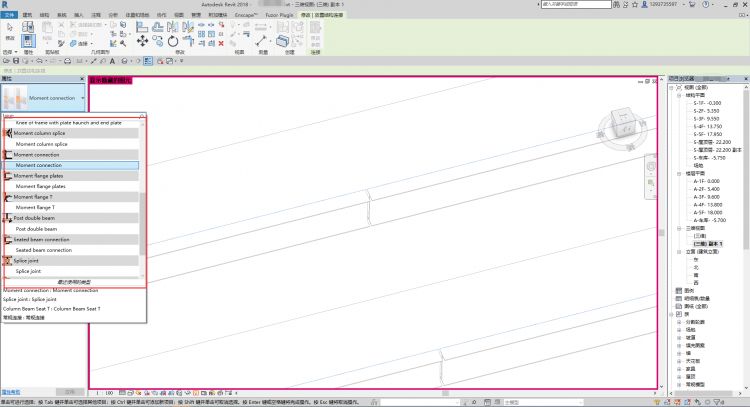Collapse the 视图 (全部) root node

(672, 88)
